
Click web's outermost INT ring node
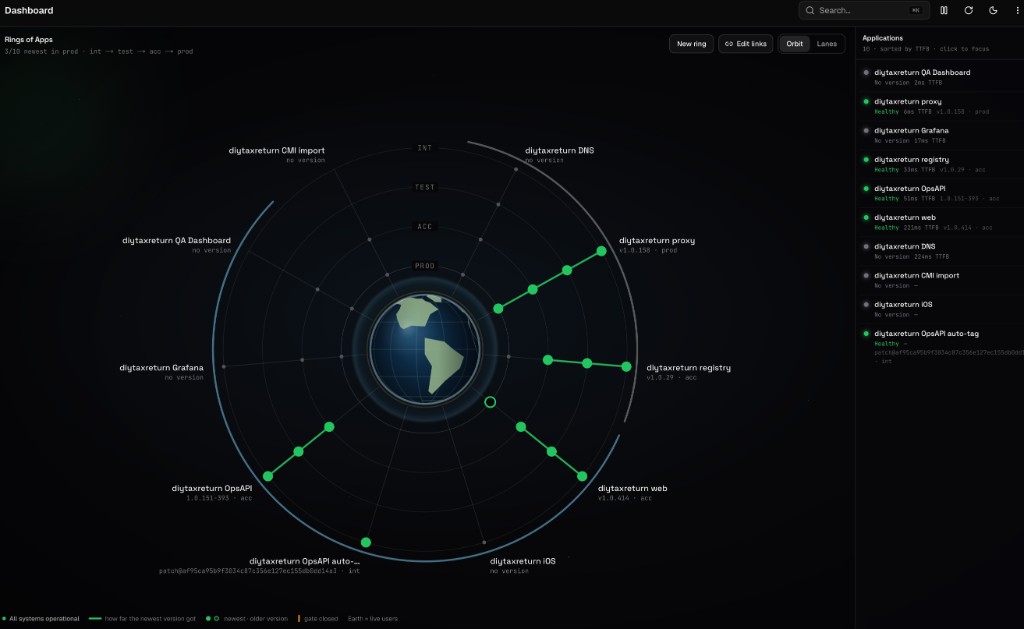point(582,476)
